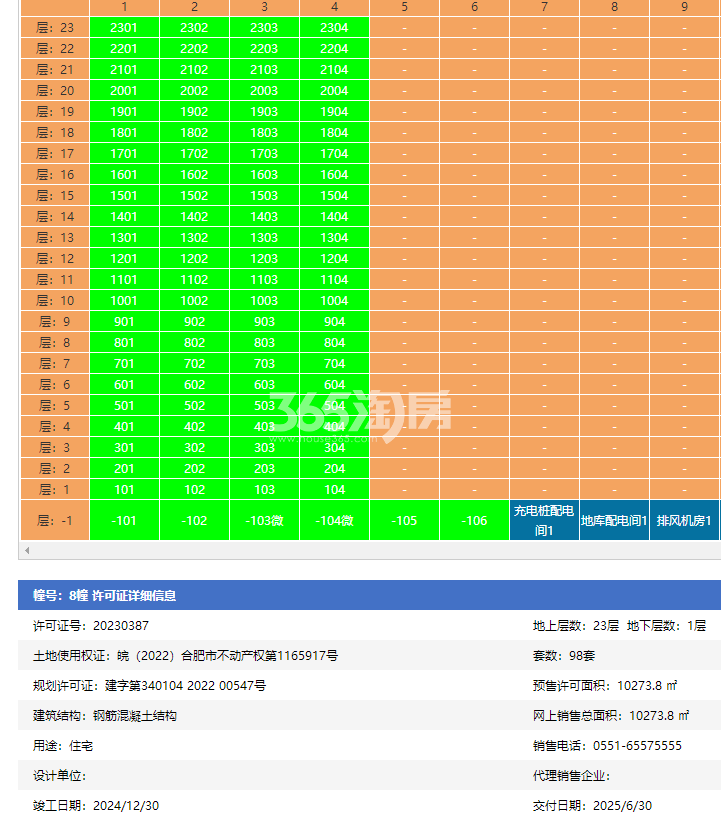Image resolution: width=721 pixels, height=834 pixels.
Task: Click unit 1703 cell
Action: tap(264, 154)
